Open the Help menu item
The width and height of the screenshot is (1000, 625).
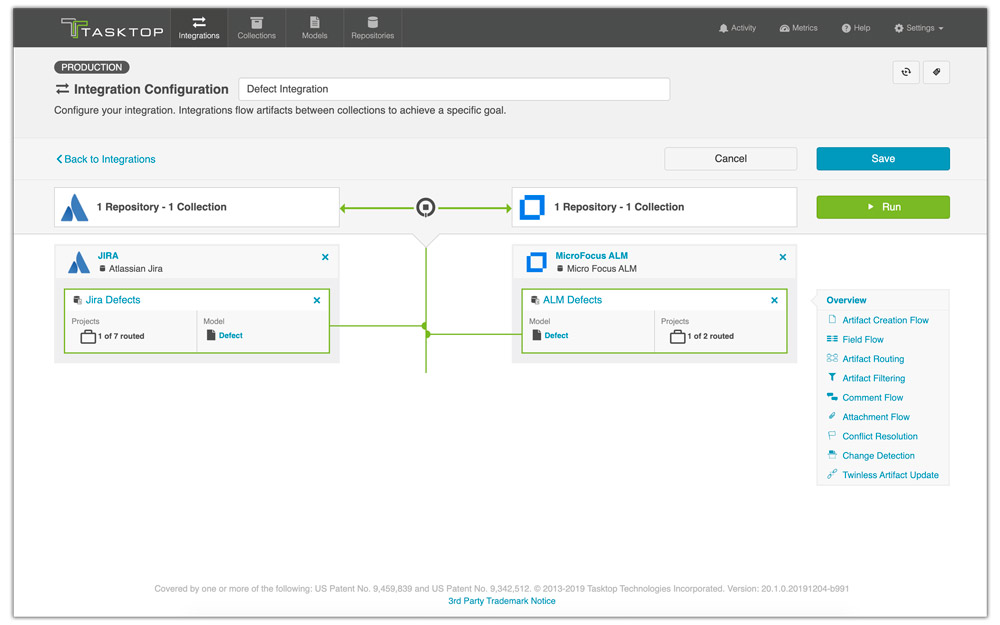point(856,28)
